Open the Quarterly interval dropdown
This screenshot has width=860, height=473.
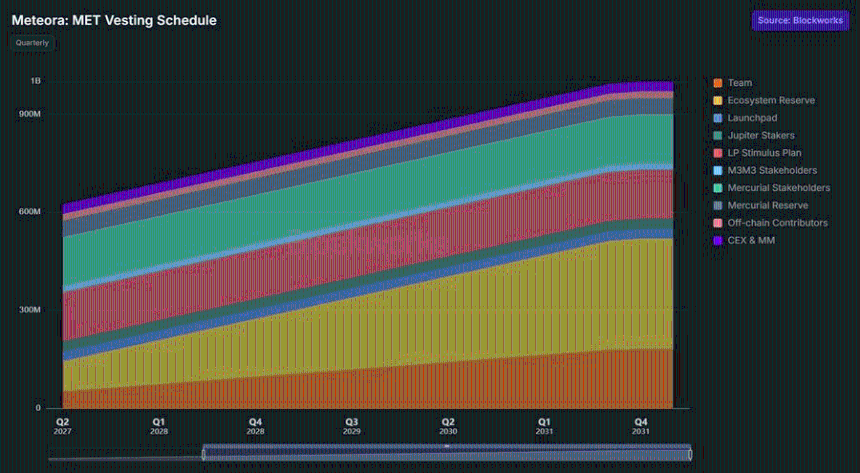(32, 43)
